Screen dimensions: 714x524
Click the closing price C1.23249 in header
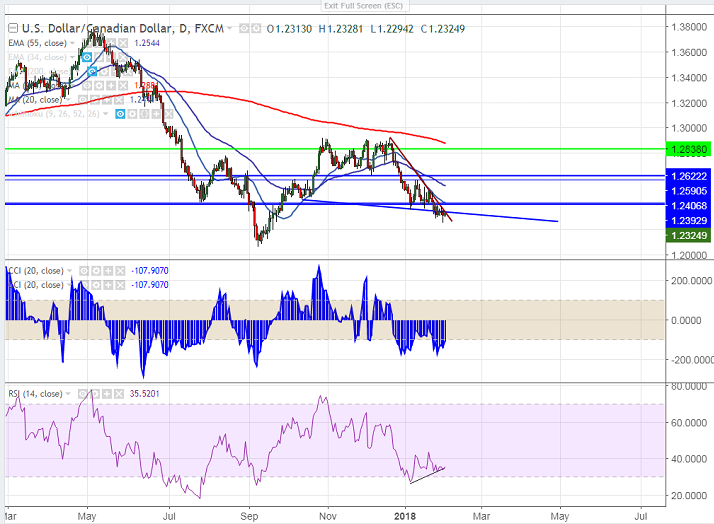(x=443, y=29)
